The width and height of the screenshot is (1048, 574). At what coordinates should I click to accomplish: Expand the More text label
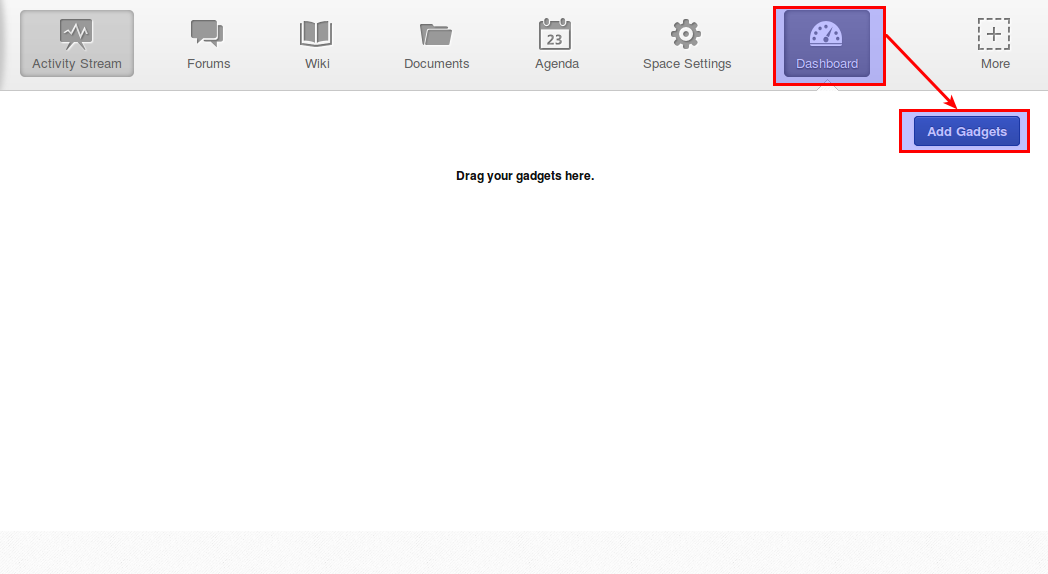[995, 63]
